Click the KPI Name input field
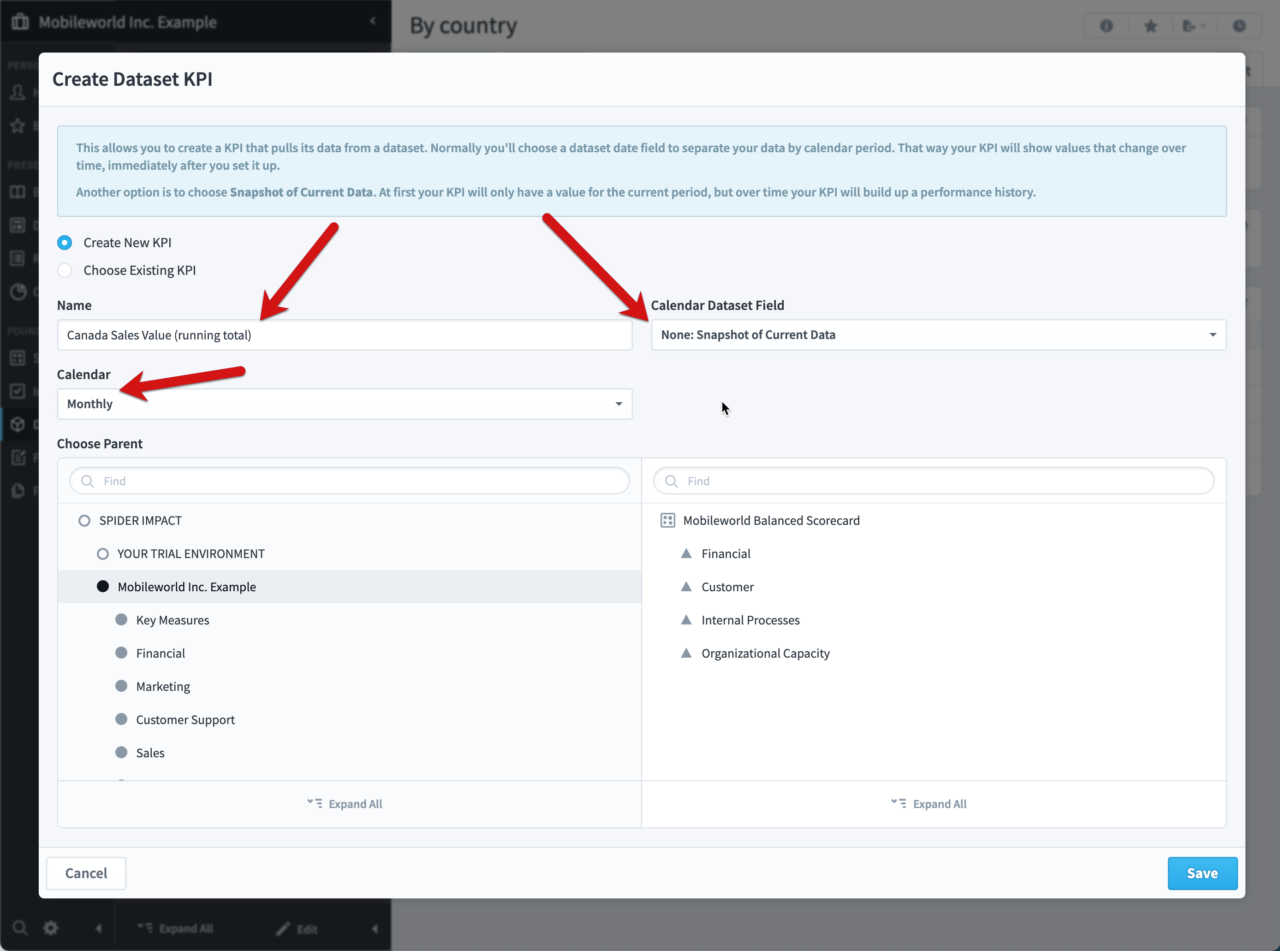Screen dimensions: 1280x951 click(344, 334)
